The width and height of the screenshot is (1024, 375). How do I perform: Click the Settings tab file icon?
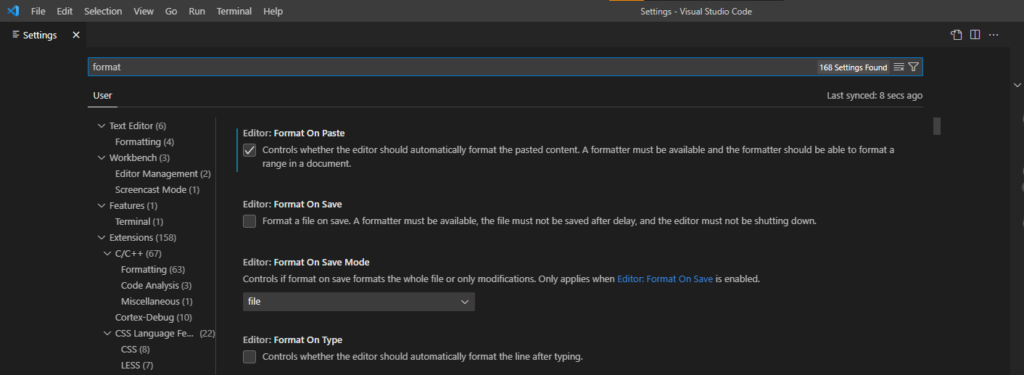(16, 35)
